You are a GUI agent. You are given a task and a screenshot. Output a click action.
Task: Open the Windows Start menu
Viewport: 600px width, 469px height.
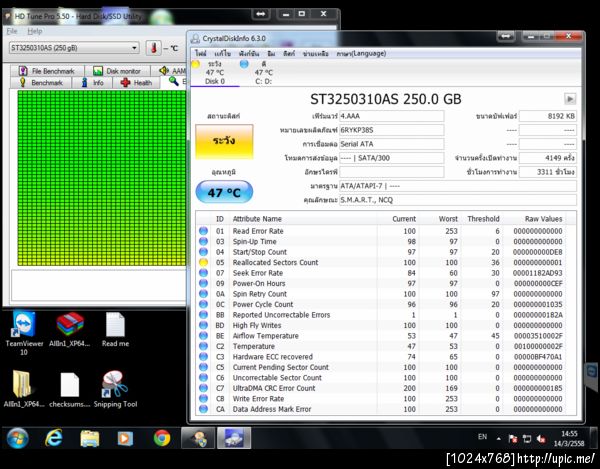tap(18, 438)
